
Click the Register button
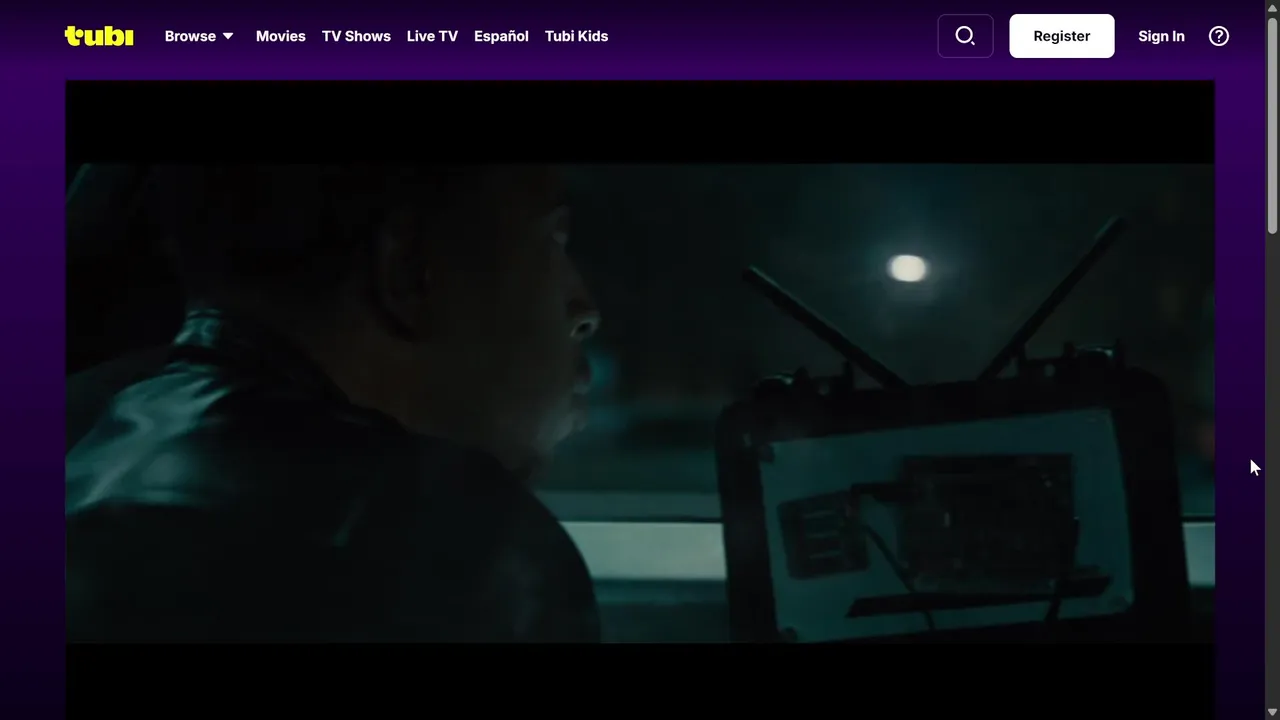point(1062,36)
